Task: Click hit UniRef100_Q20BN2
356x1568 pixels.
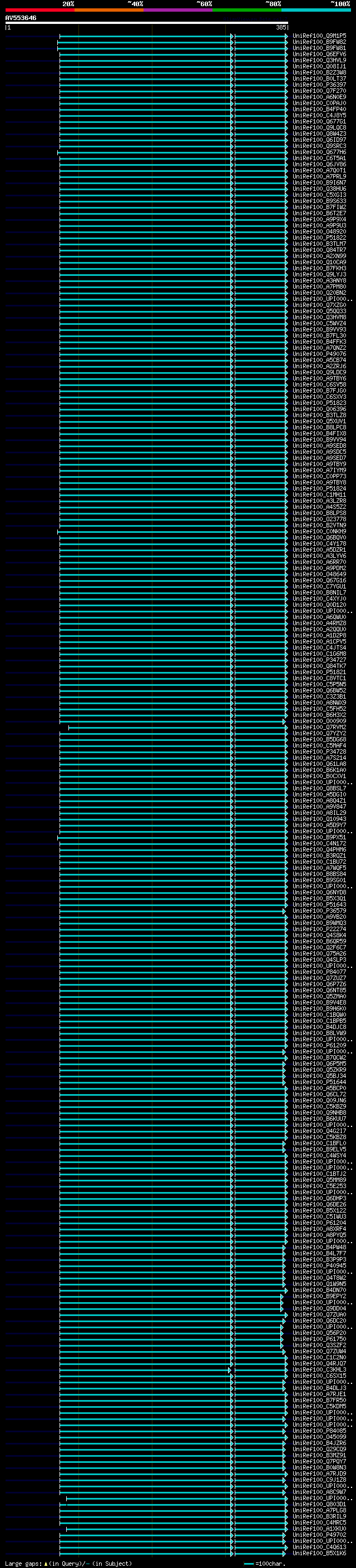Action: click(319, 293)
